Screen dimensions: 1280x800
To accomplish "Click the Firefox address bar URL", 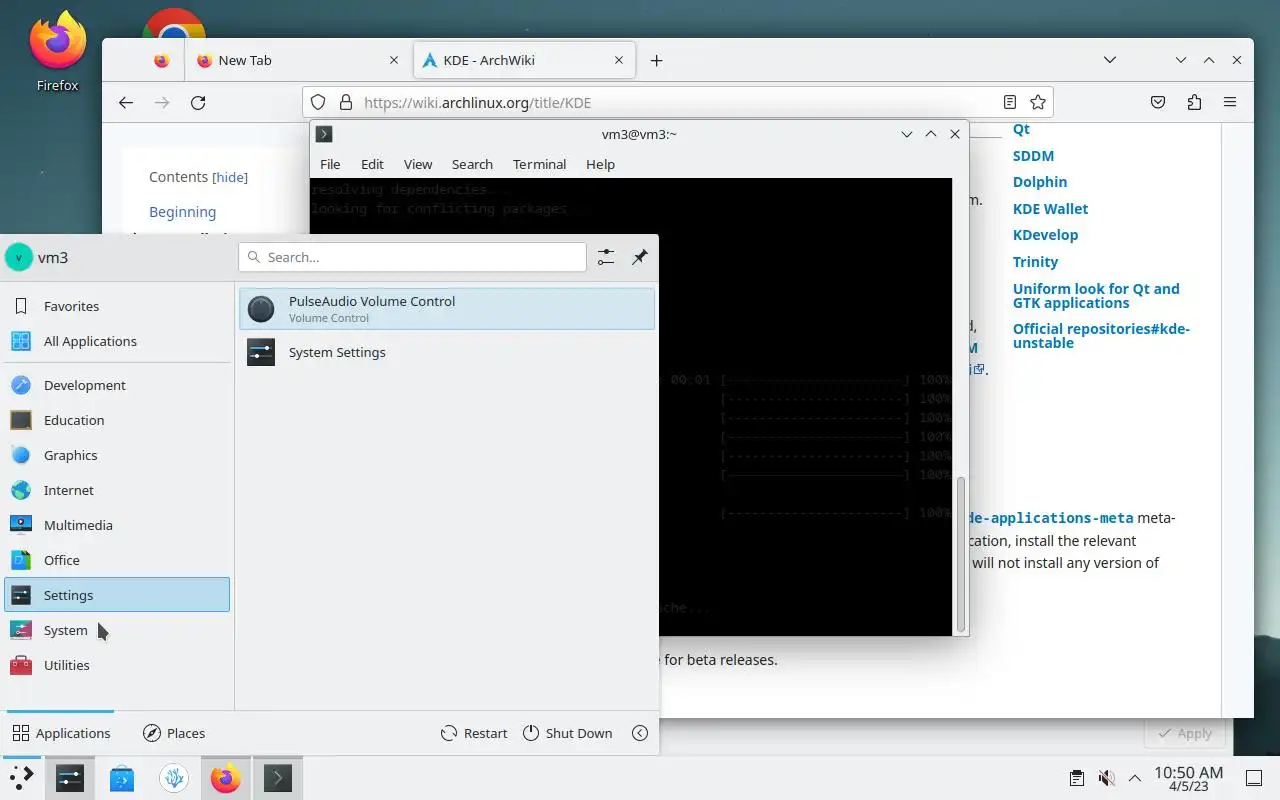I will pyautogui.click(x=478, y=102).
